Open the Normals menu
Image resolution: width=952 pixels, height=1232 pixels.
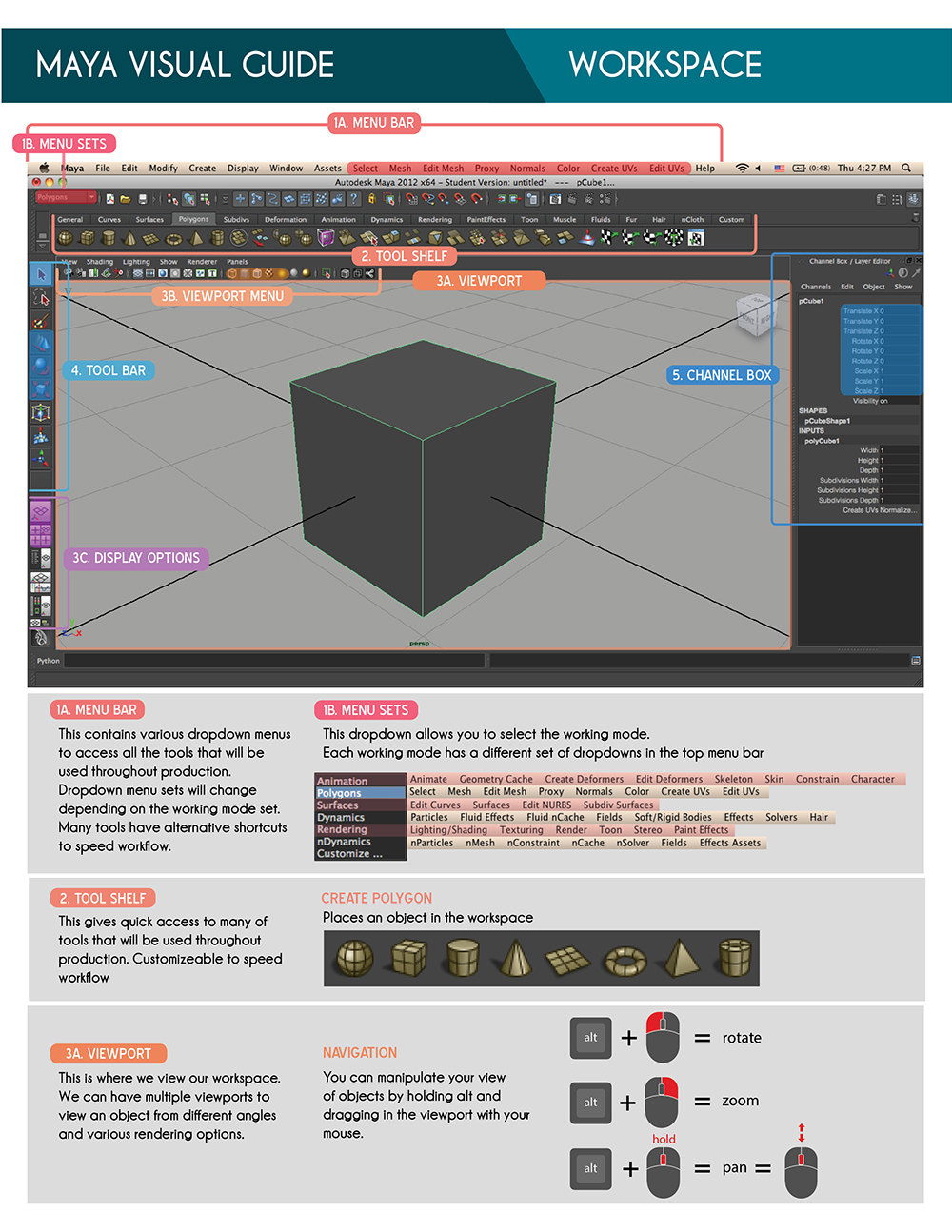(527, 169)
